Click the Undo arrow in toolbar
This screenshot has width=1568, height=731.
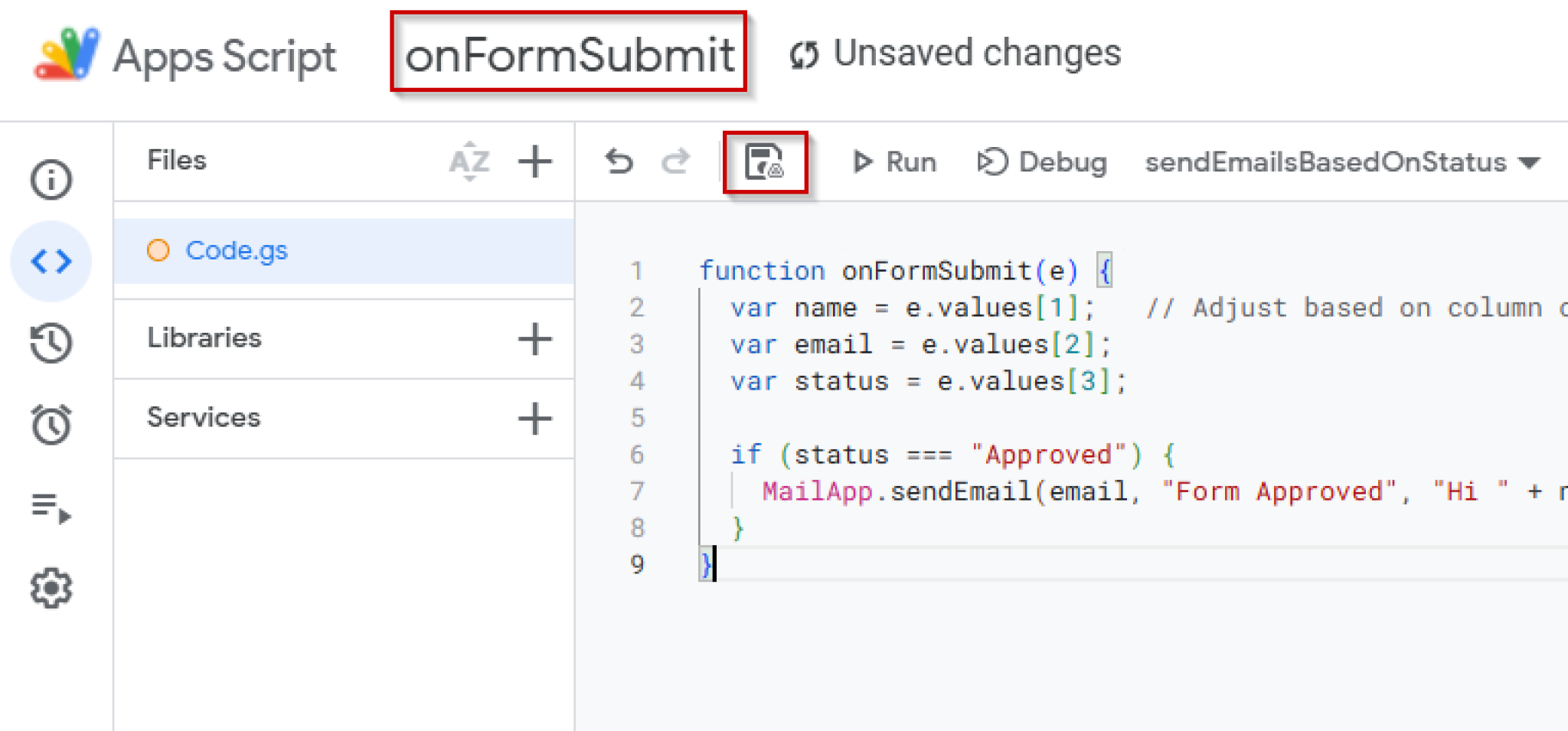619,162
